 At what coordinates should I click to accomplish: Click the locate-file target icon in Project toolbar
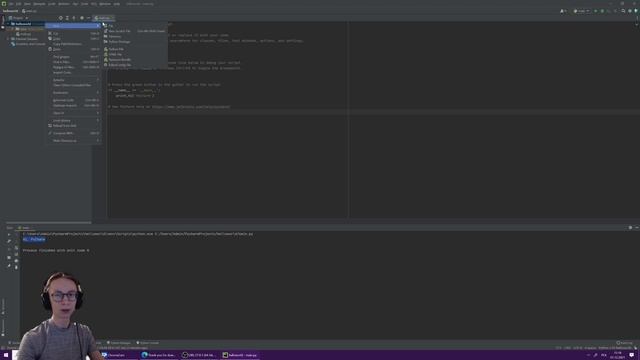[x=61, y=18]
